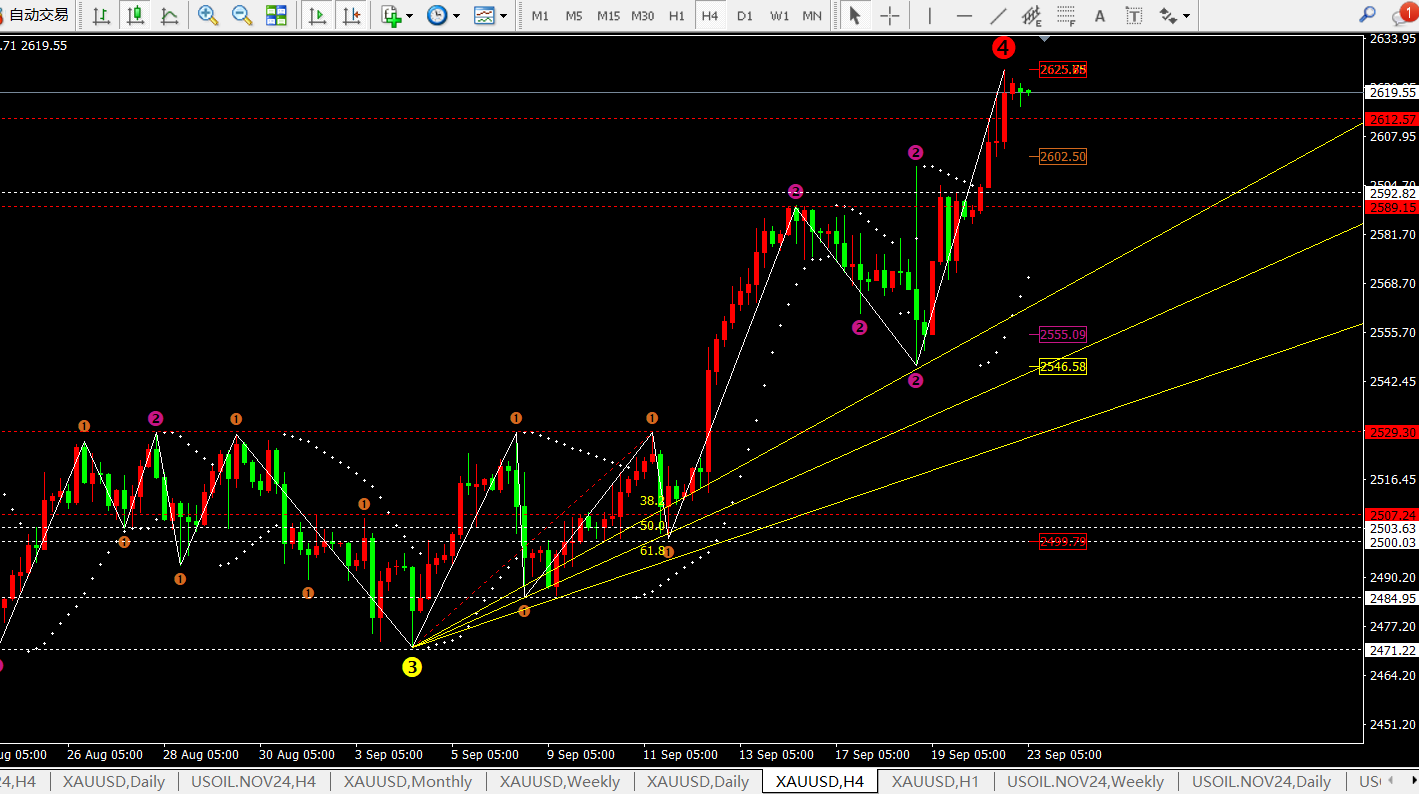Switch chart to bar chart mode

pos(101,15)
